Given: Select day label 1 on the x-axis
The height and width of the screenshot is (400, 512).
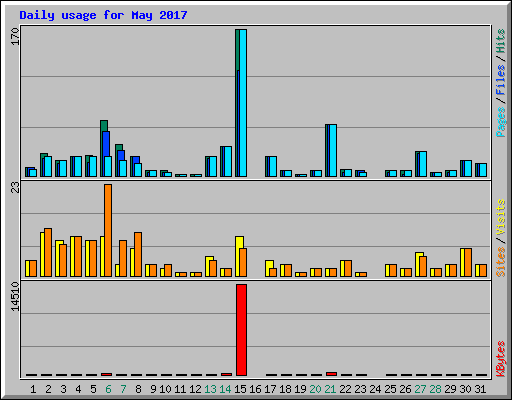Looking at the screenshot, I should click(33, 389).
